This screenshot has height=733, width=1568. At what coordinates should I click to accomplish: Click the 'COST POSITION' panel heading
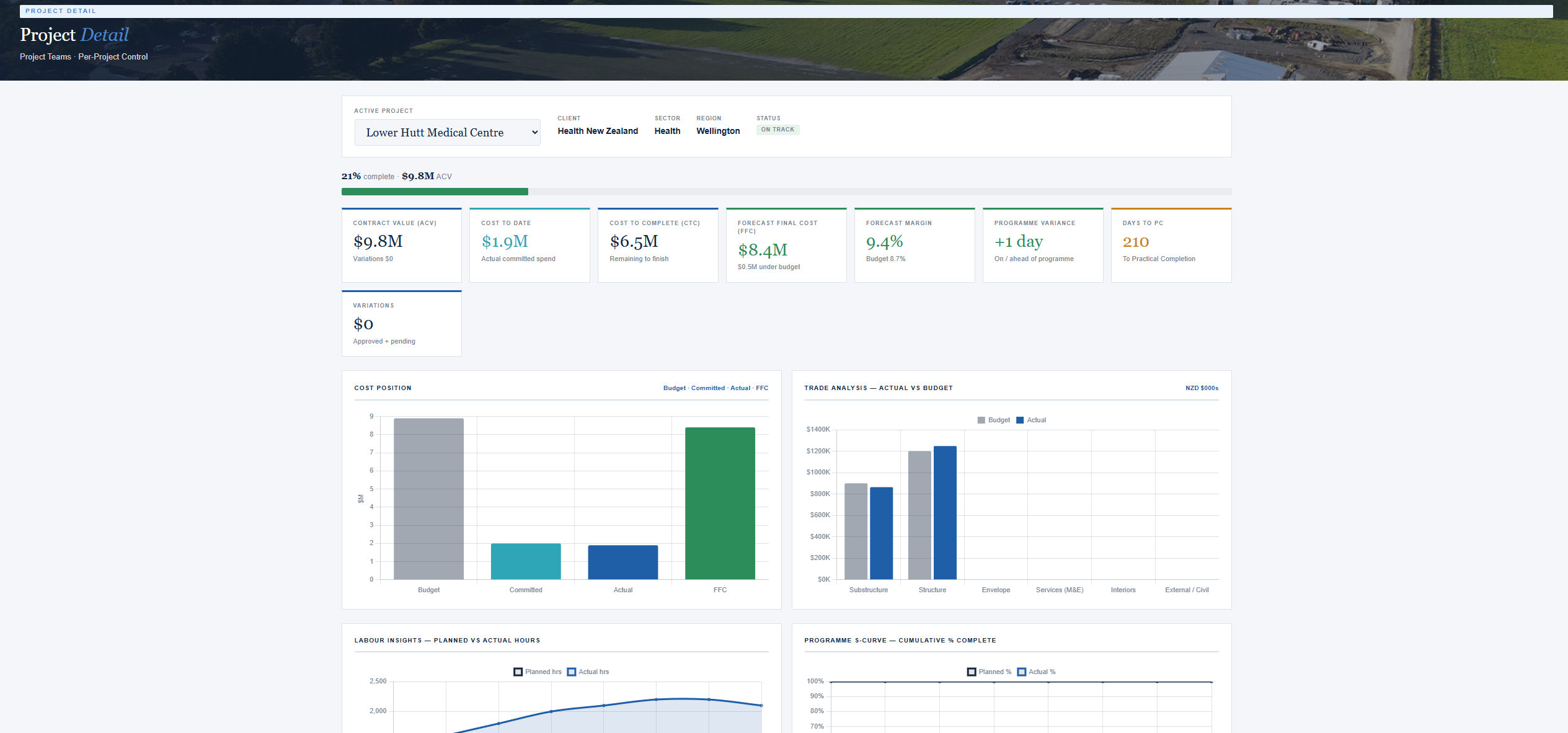tap(383, 388)
